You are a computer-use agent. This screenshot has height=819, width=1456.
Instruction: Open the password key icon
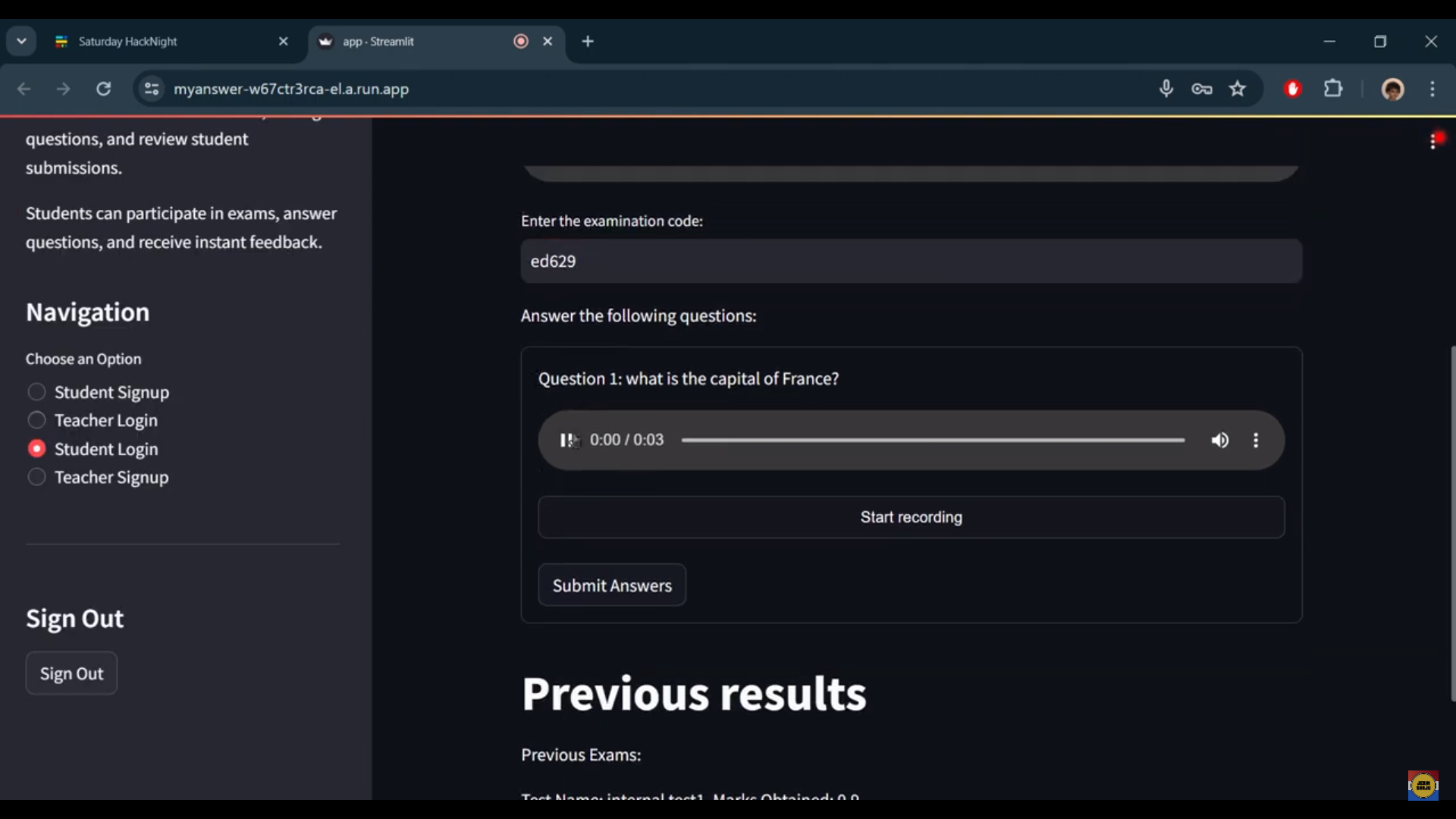coord(1201,89)
